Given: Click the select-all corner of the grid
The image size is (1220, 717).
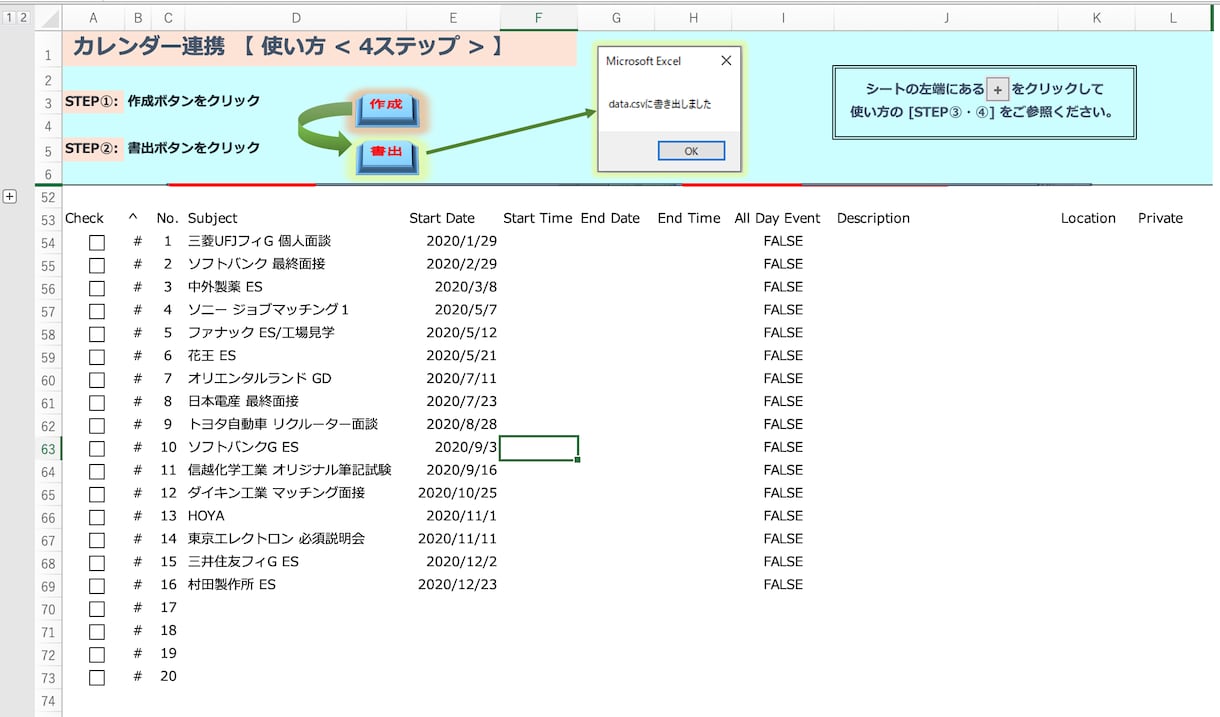Looking at the screenshot, I should (48, 17).
